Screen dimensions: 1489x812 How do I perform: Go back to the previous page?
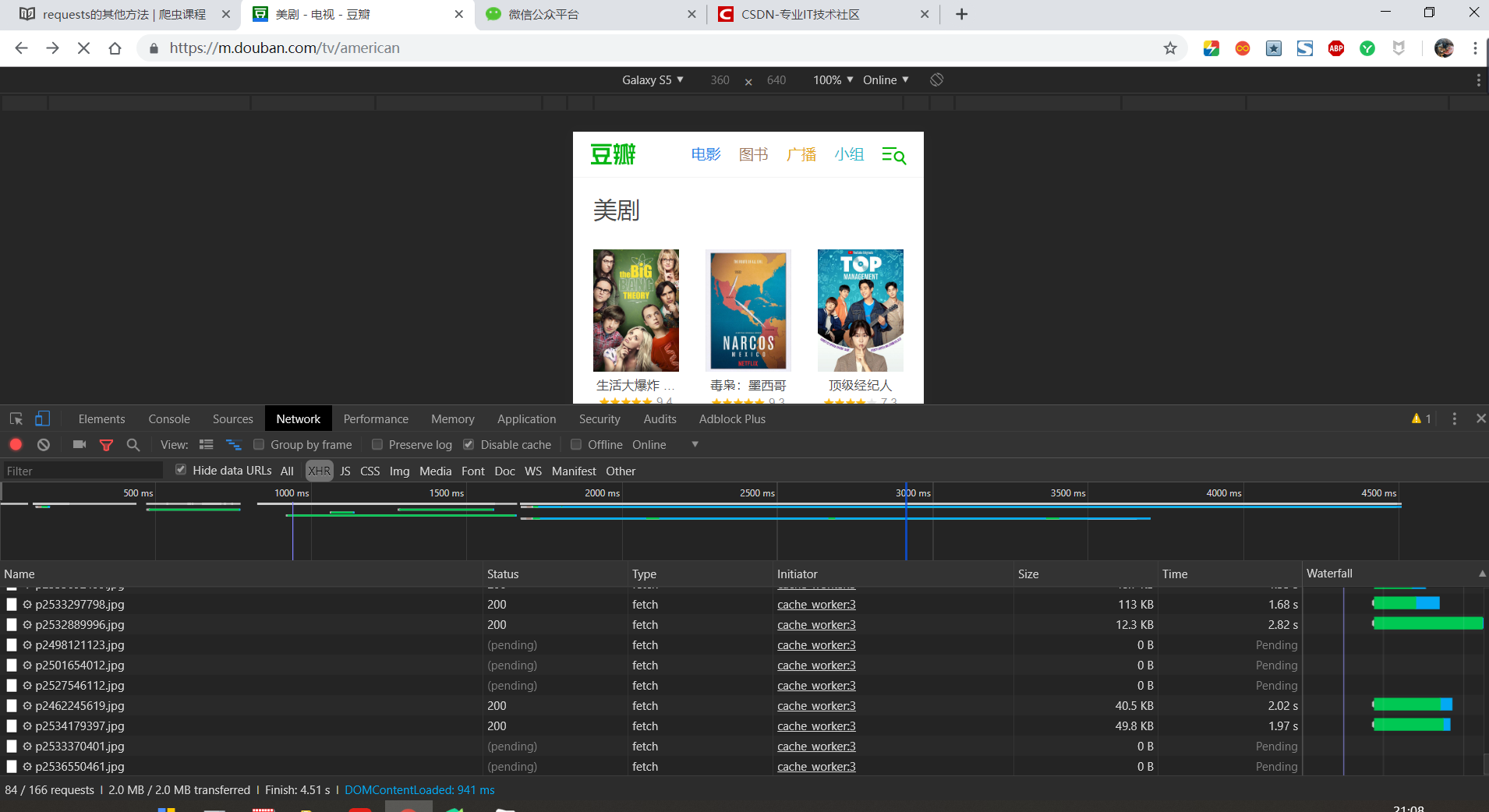21,48
